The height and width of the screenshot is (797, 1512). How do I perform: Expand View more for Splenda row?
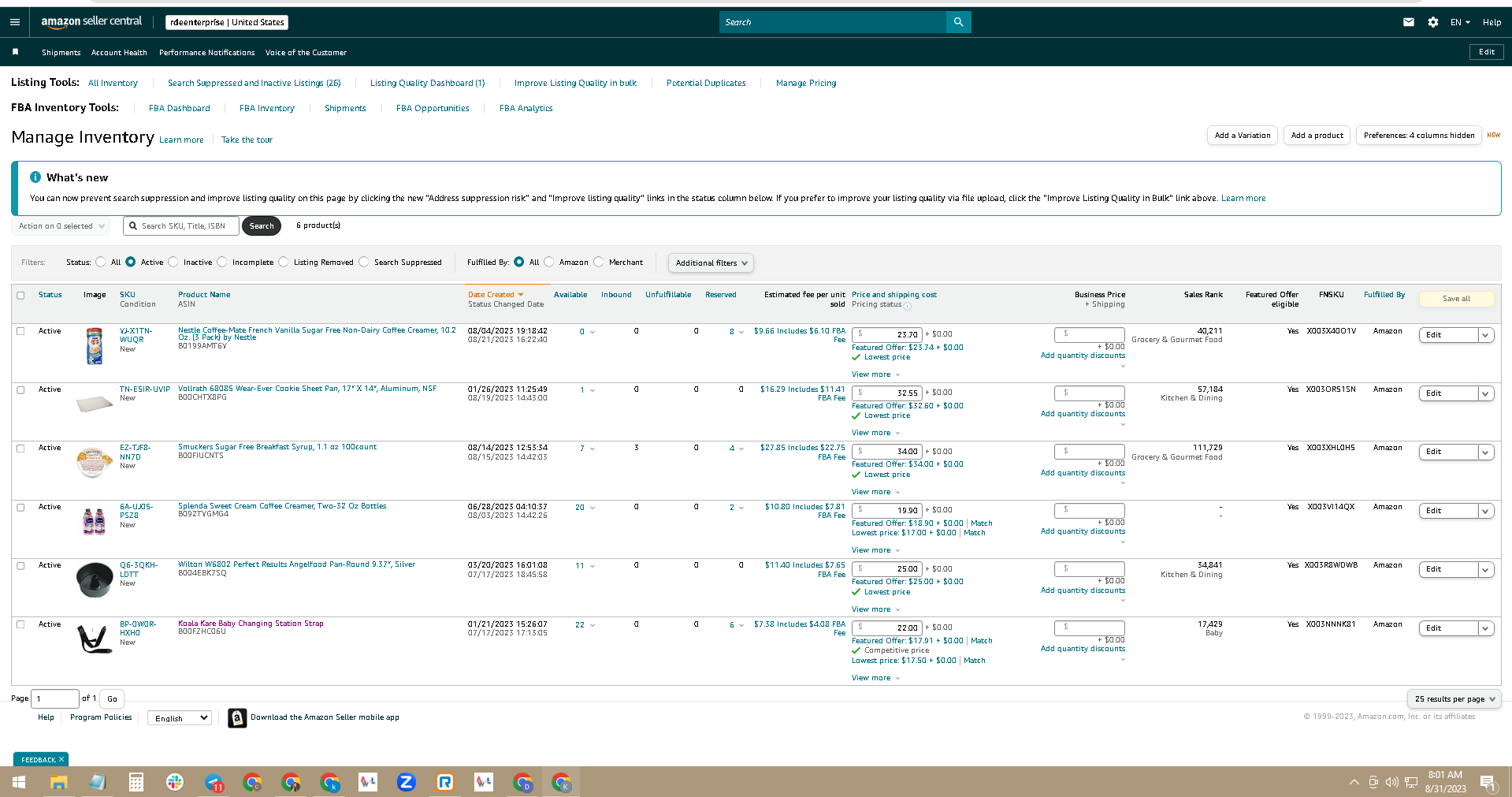[x=875, y=550]
